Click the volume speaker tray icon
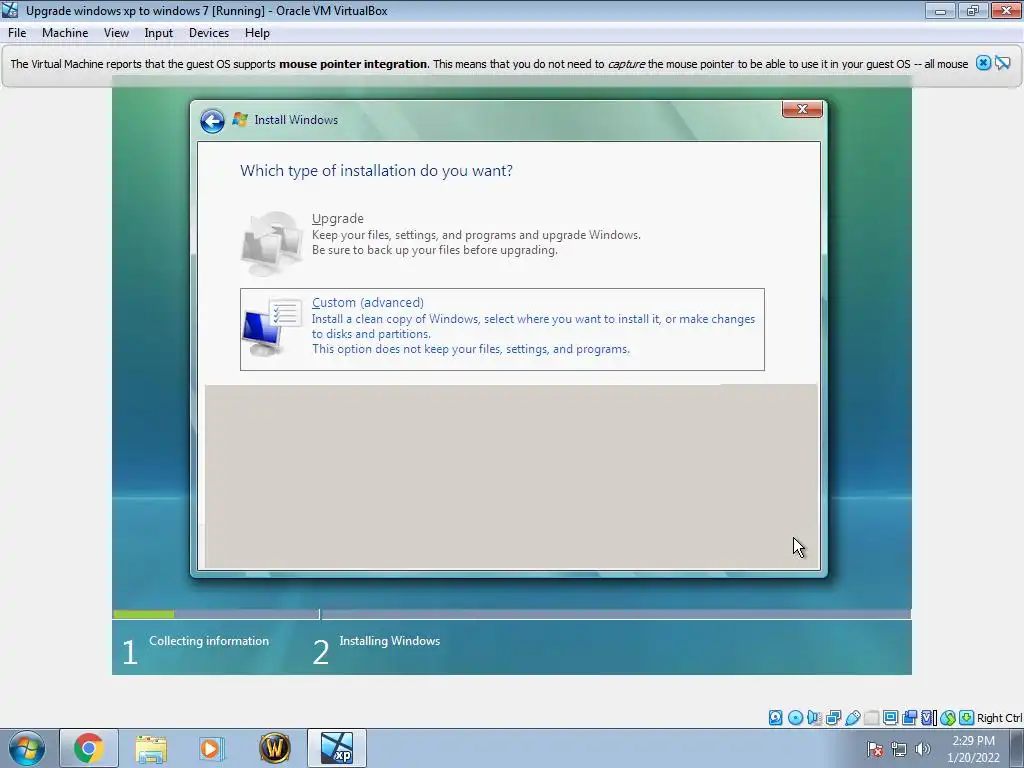The height and width of the screenshot is (768, 1024). coord(923,749)
